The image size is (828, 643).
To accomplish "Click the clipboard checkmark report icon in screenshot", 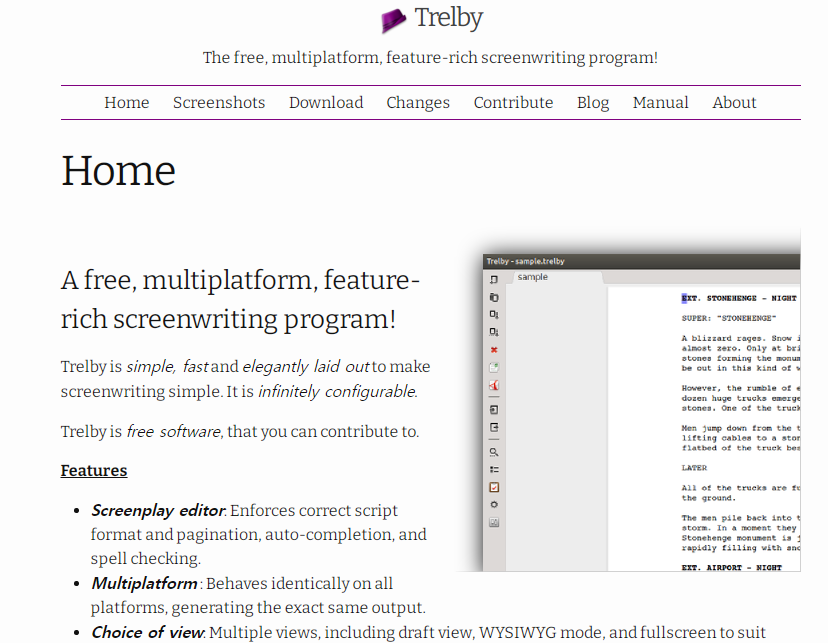I will pyautogui.click(x=494, y=487).
